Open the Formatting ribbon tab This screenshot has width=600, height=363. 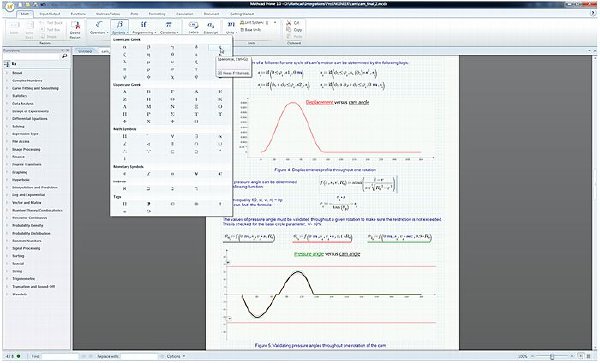[157, 14]
